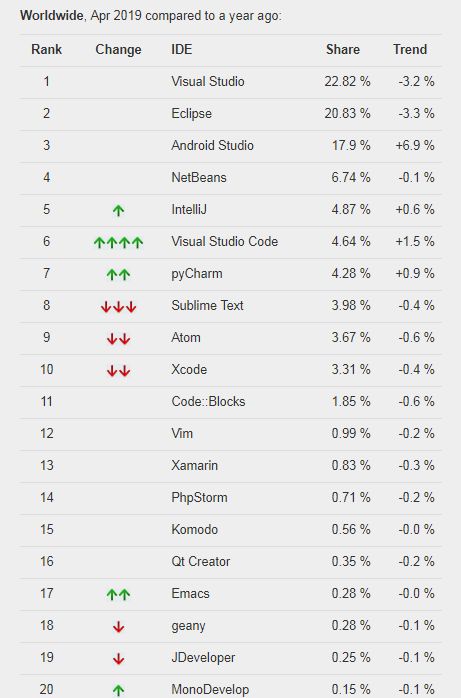The image size is (461, 698).
Task: Select the Visual Studio IDE name
Action: [208, 81]
